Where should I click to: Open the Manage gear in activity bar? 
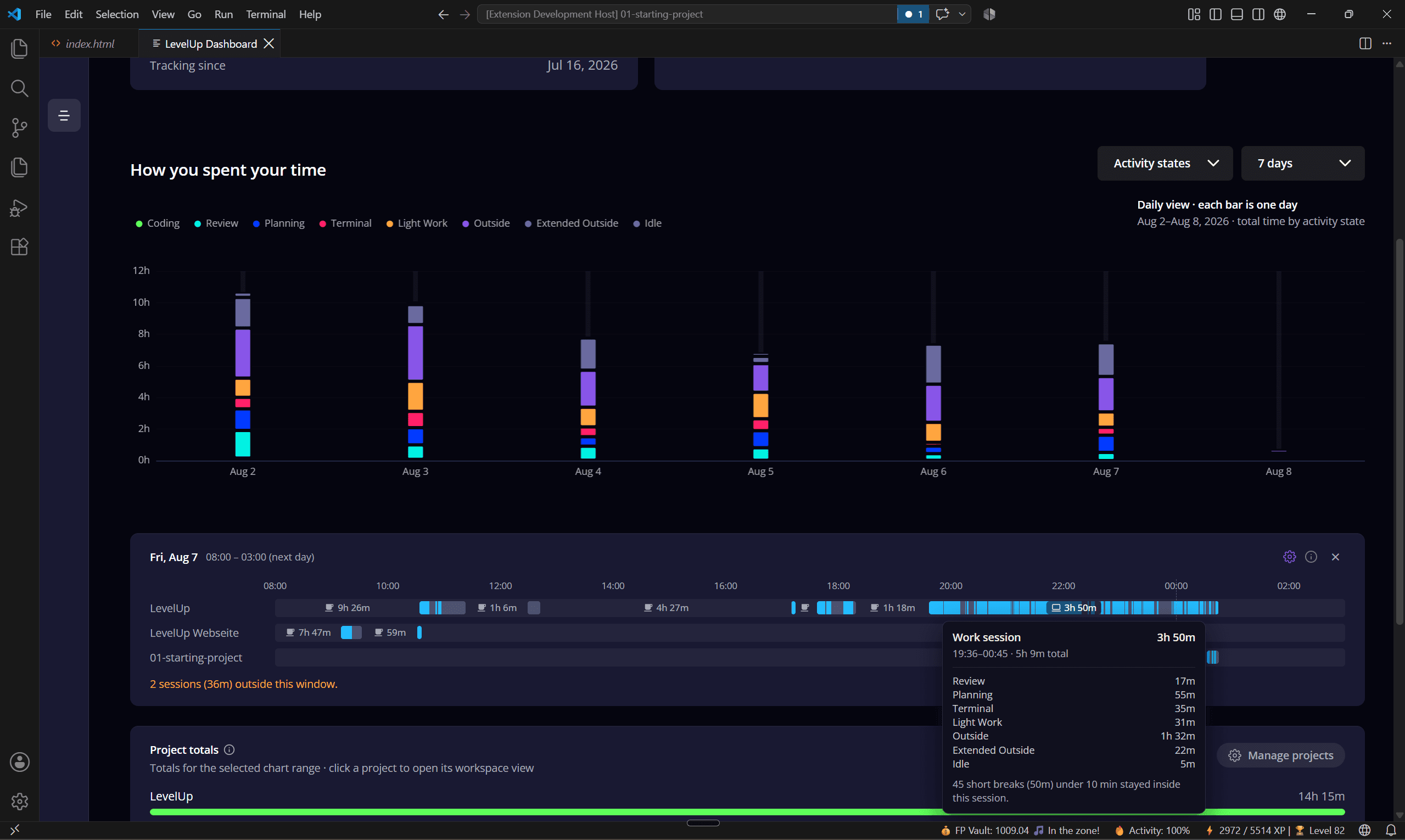point(19,802)
